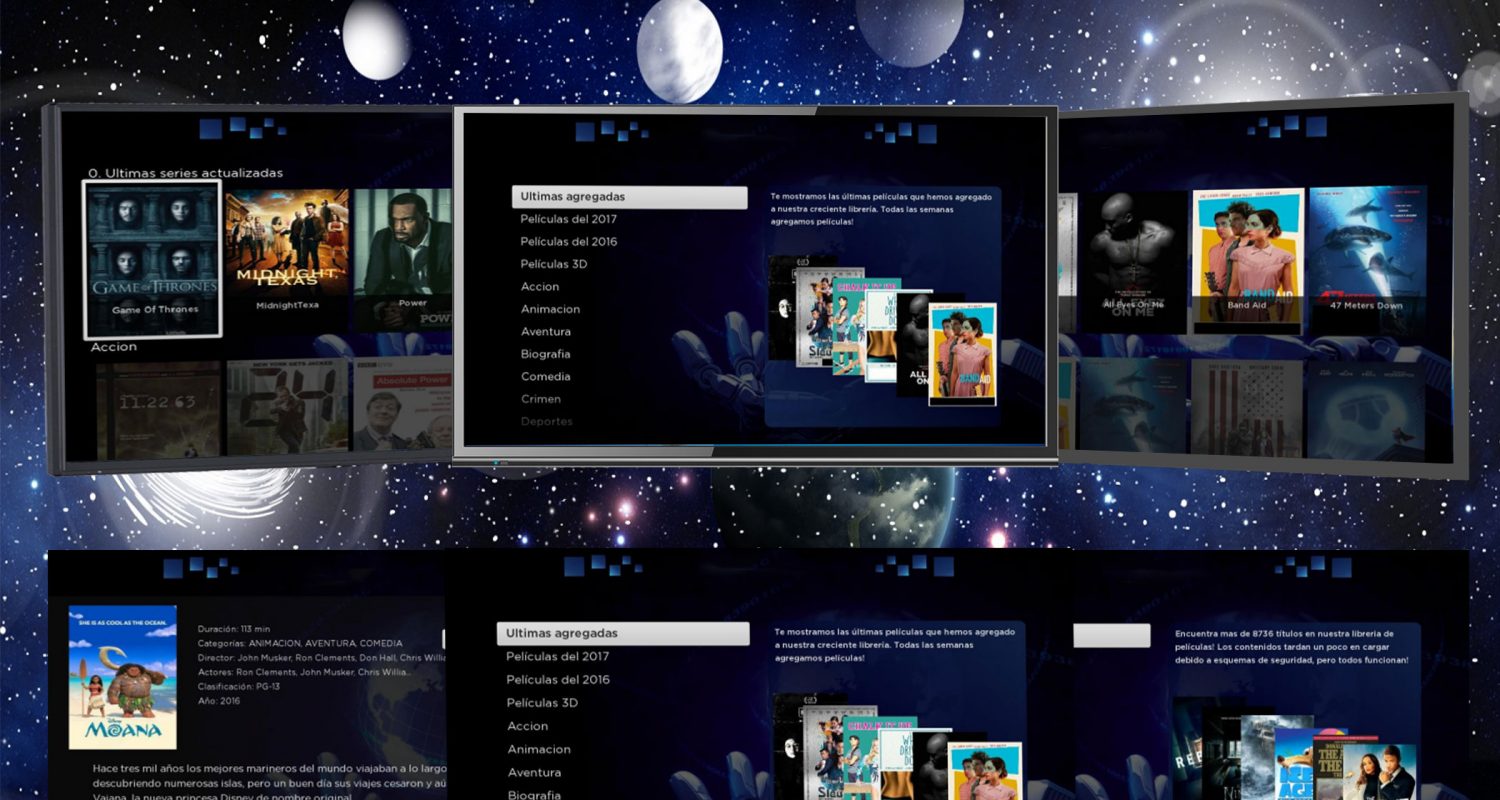Viewport: 1500px width, 800px height.
Task: Click 'Año: 2016' line
Action: [x=219, y=701]
